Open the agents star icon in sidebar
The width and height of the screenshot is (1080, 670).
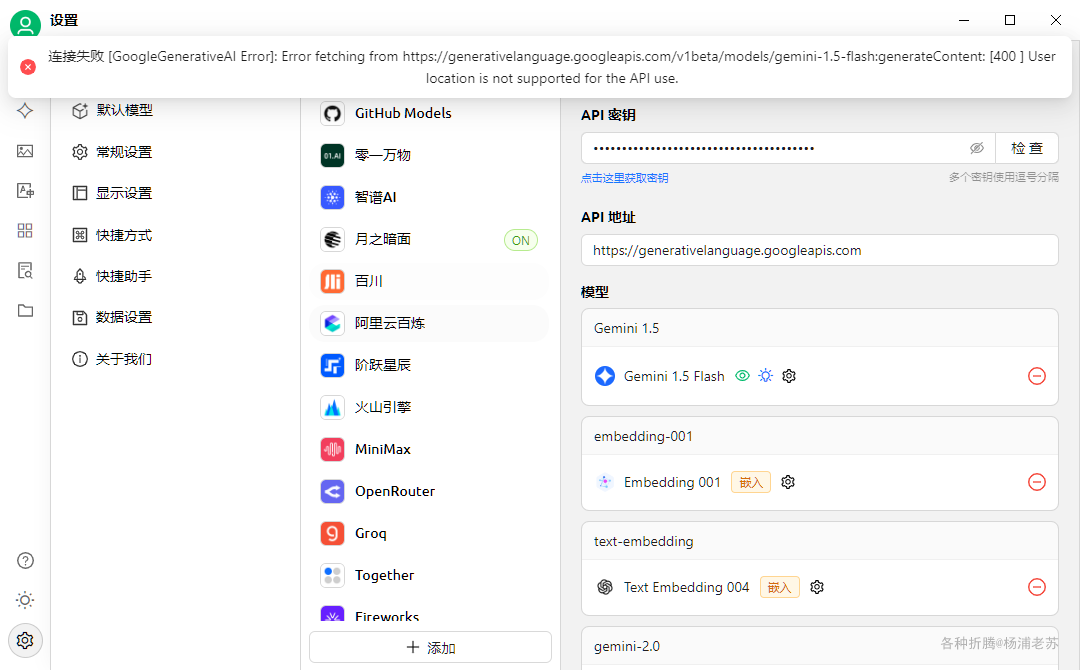click(25, 110)
